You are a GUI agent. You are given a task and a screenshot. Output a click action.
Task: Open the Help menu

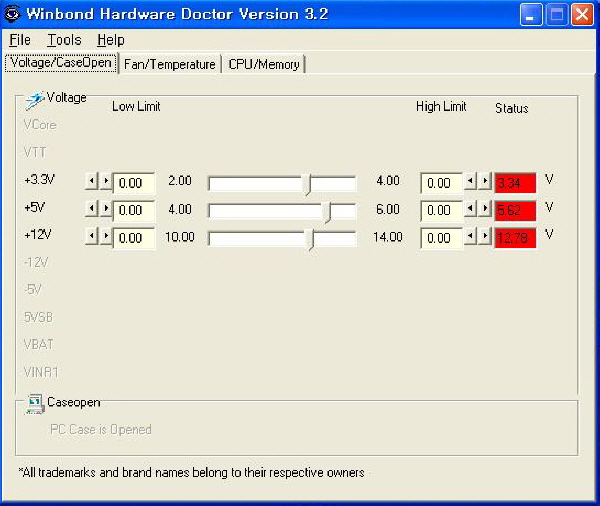click(x=111, y=40)
